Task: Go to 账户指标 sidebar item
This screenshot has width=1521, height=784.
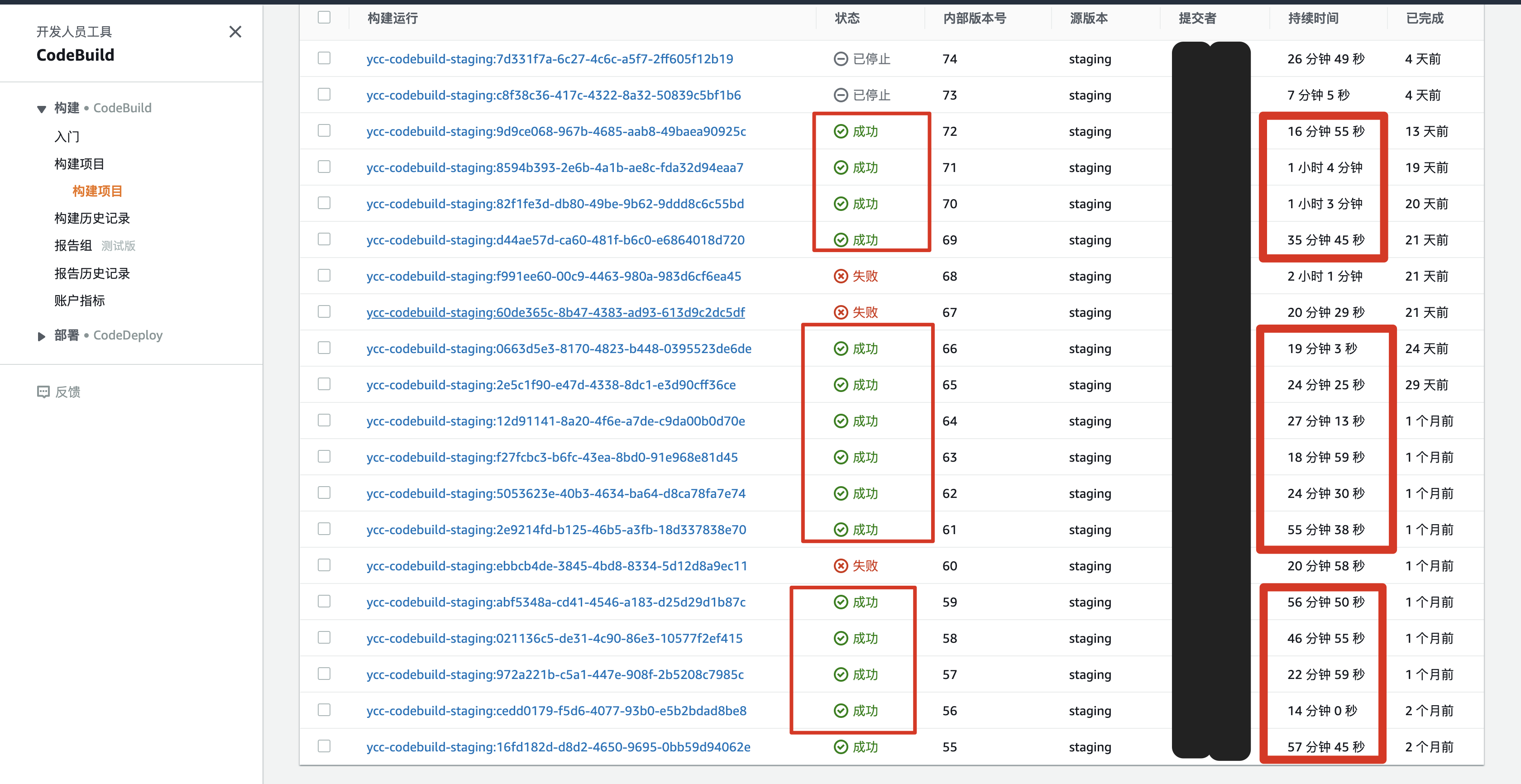Action: click(80, 301)
